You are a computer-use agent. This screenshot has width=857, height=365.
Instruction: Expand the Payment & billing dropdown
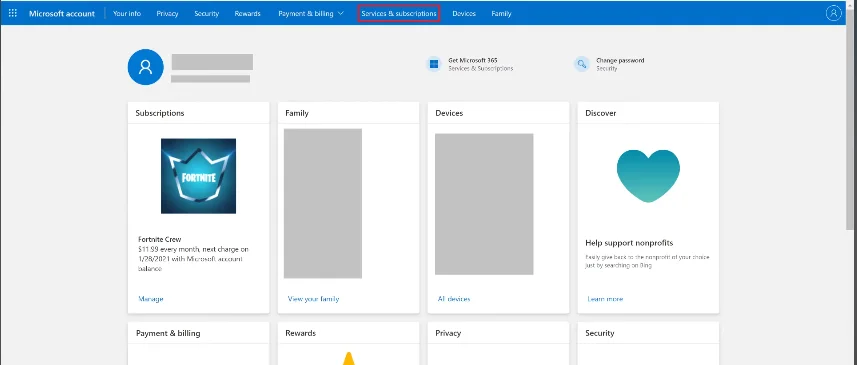pos(311,14)
